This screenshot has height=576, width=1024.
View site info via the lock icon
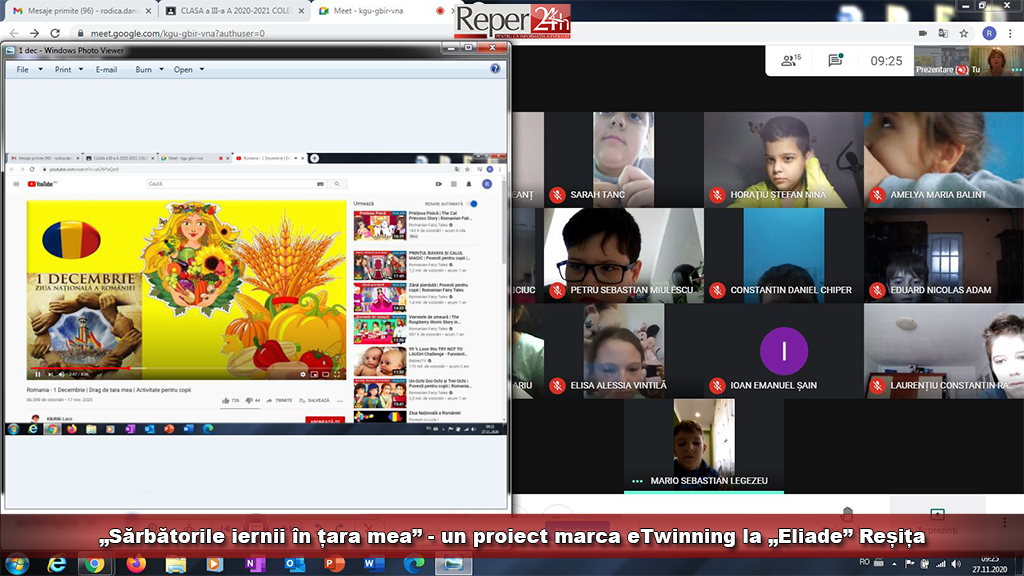click(80, 33)
